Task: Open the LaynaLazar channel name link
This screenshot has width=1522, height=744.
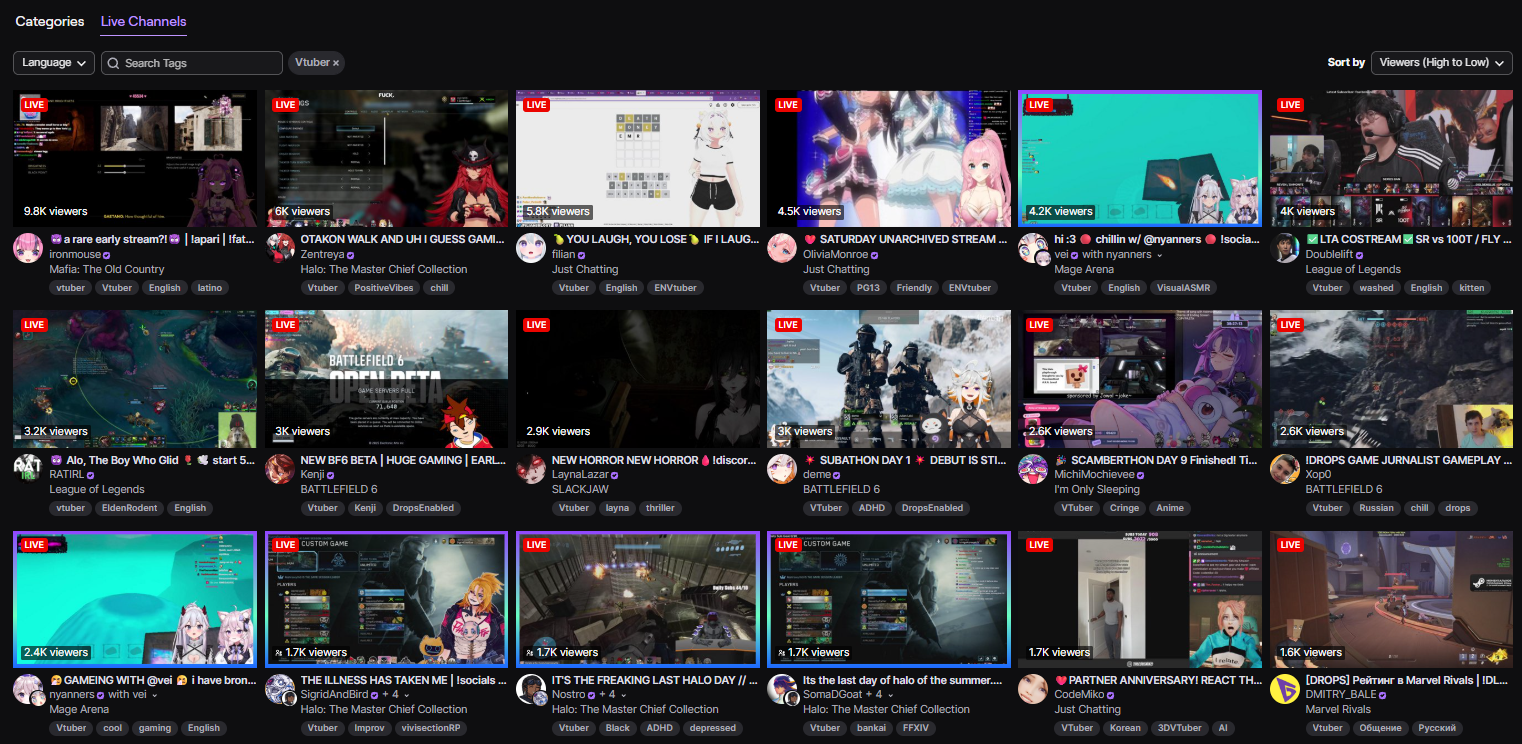Action: [x=582, y=475]
